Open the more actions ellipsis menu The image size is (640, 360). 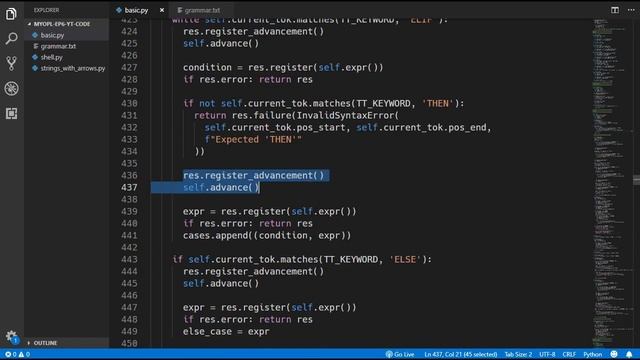tap(631, 10)
